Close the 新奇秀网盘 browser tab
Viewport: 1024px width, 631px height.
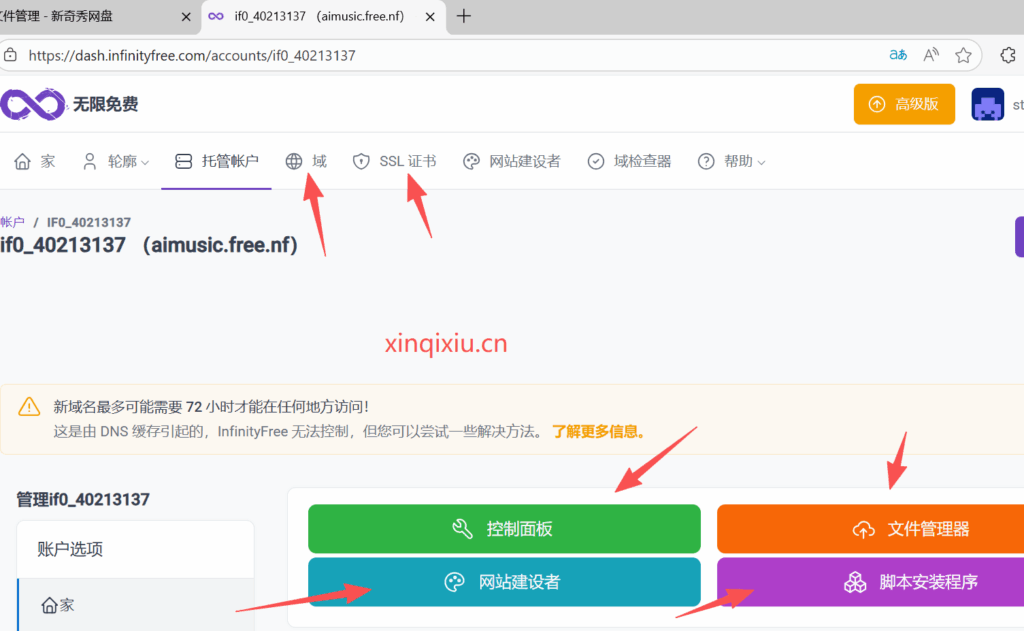coord(186,17)
